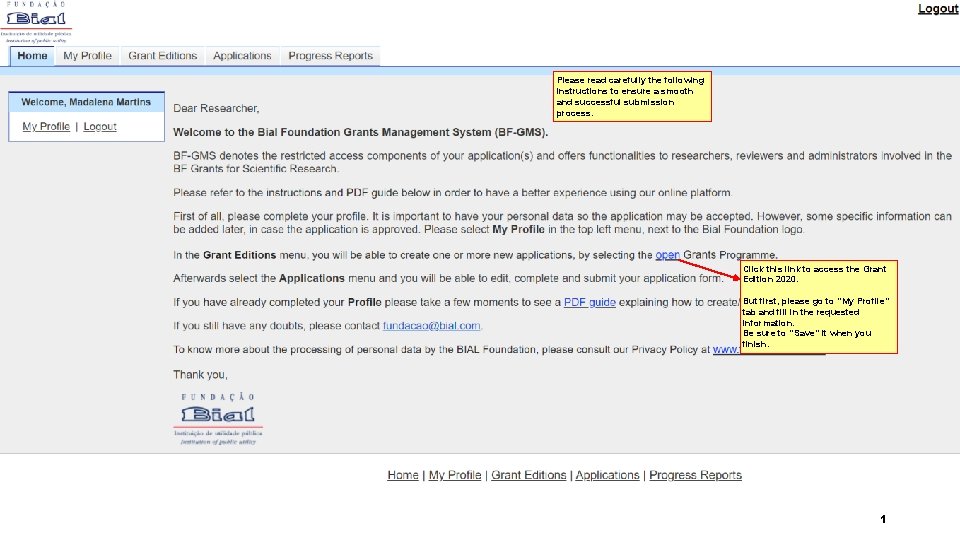The image size is (960, 540).
Task: Click the 'Welcome, Madalena Martins' heading
Action: pyautogui.click(x=86, y=102)
